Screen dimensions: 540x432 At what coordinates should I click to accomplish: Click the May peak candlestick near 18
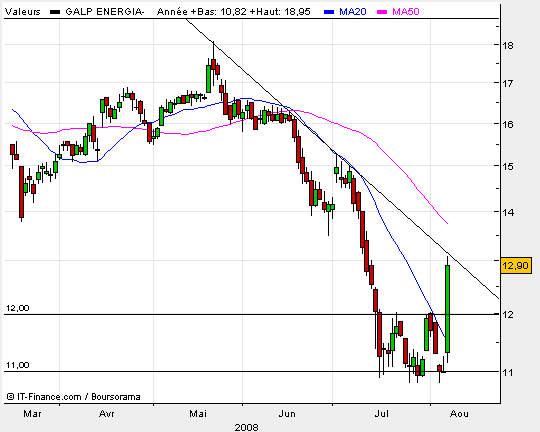[x=214, y=64]
